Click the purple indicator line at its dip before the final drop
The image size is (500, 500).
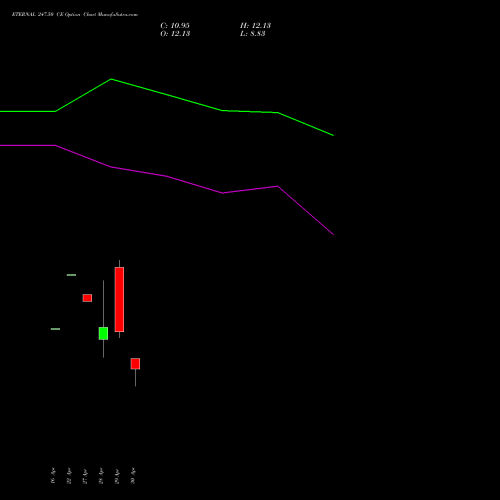[x=223, y=193]
